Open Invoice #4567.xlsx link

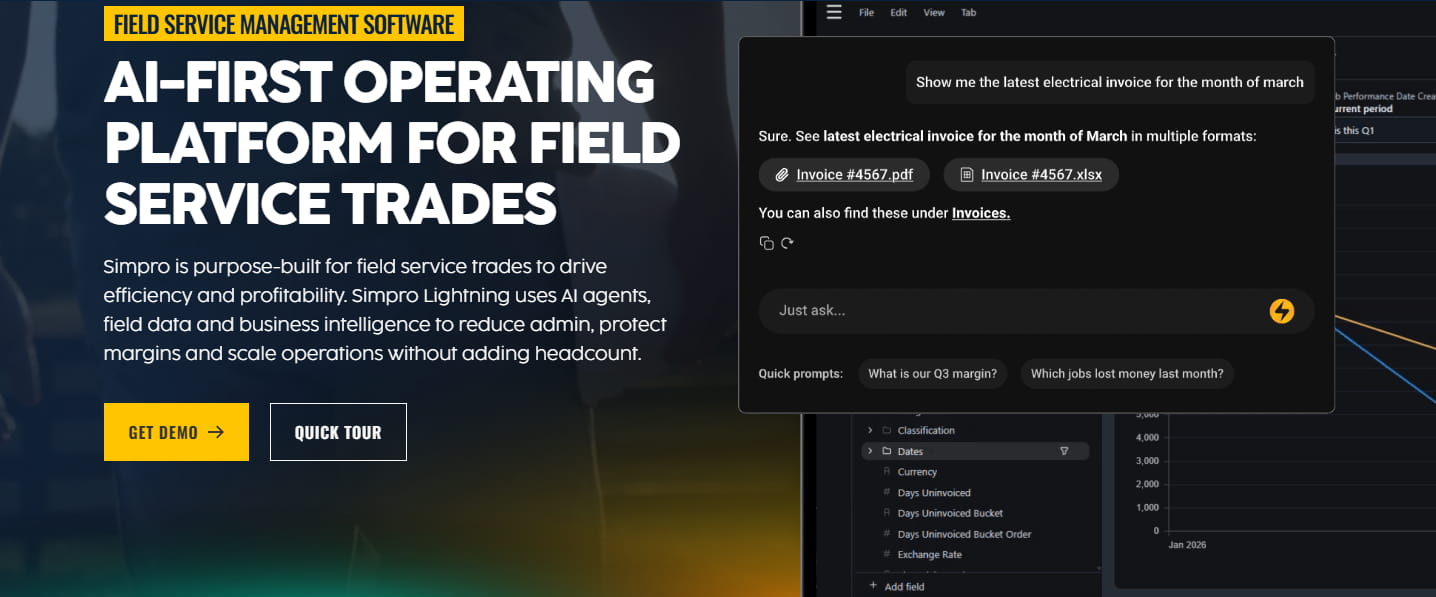[1041, 175]
